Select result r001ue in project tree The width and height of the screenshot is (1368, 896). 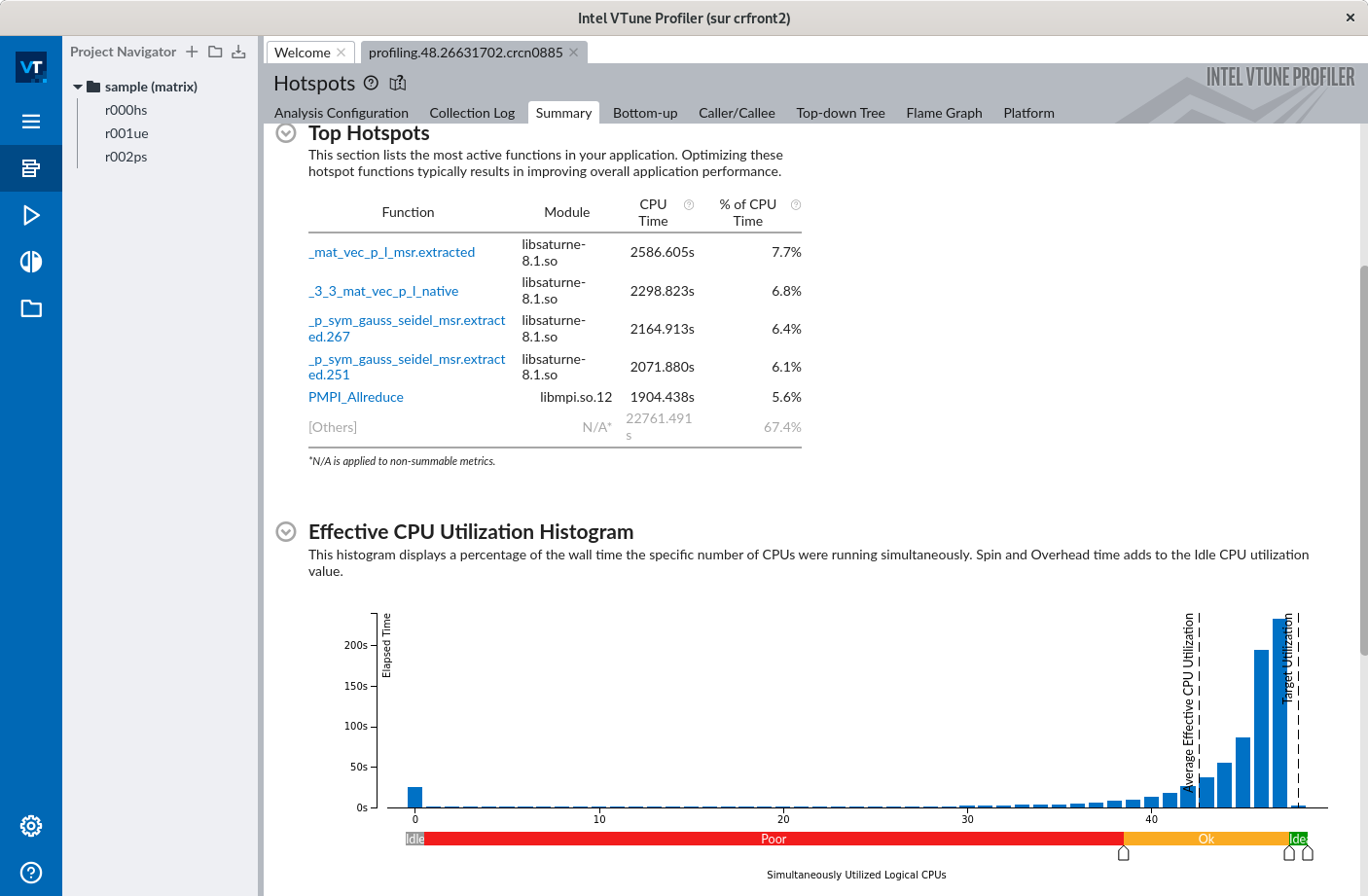point(126,133)
